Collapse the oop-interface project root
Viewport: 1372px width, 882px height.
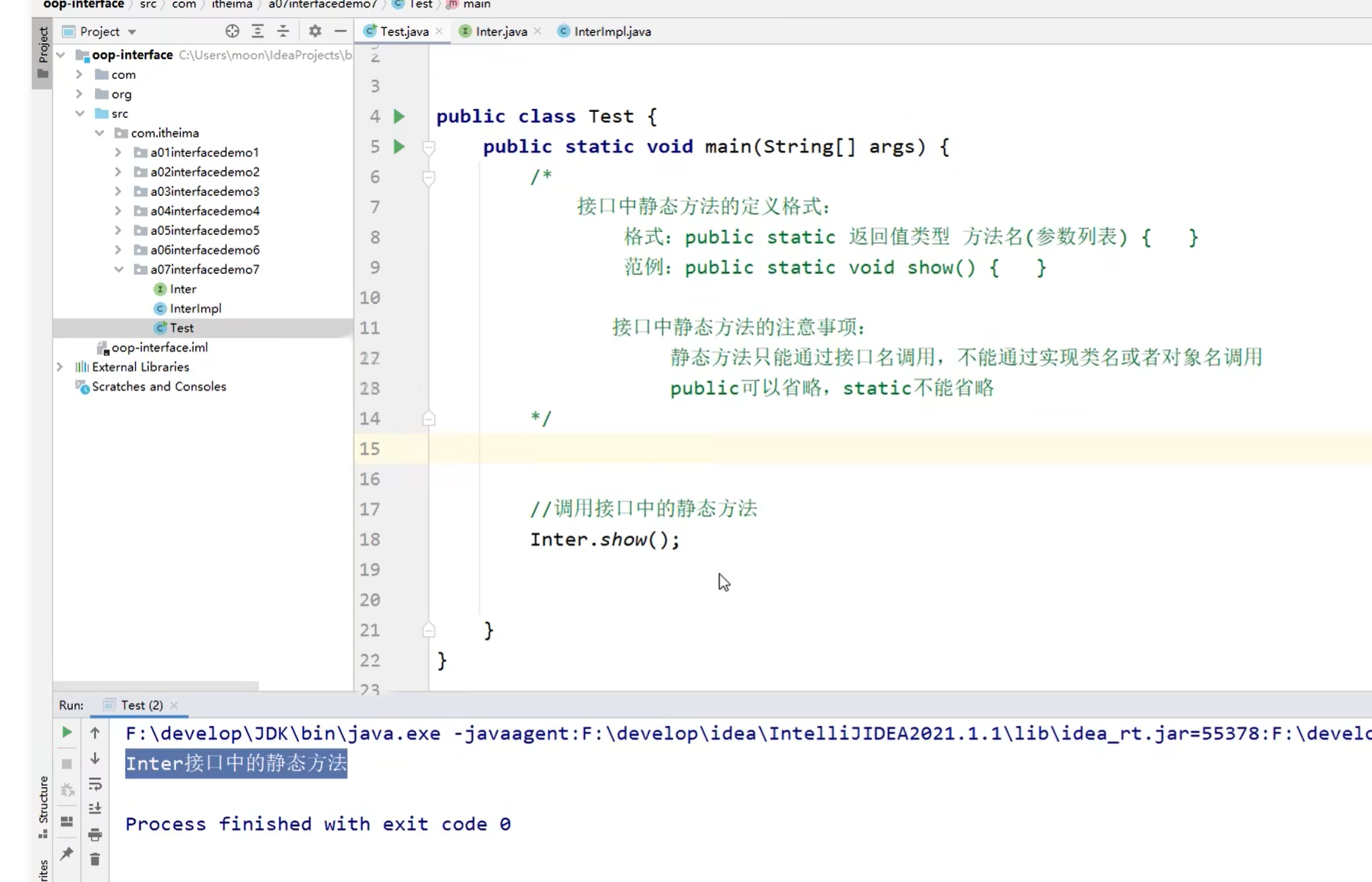click(61, 55)
